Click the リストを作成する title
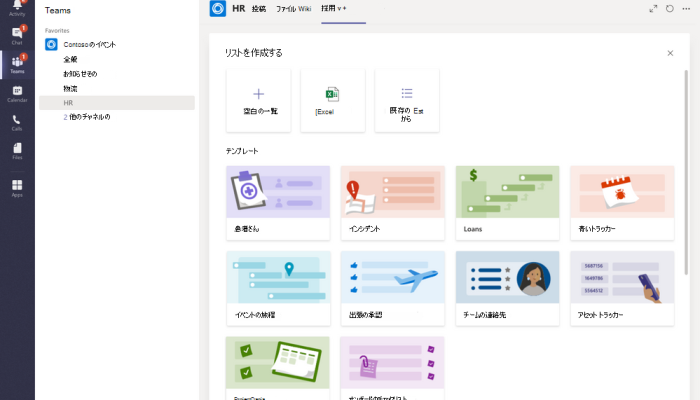This screenshot has width=700, height=400. click(254, 53)
